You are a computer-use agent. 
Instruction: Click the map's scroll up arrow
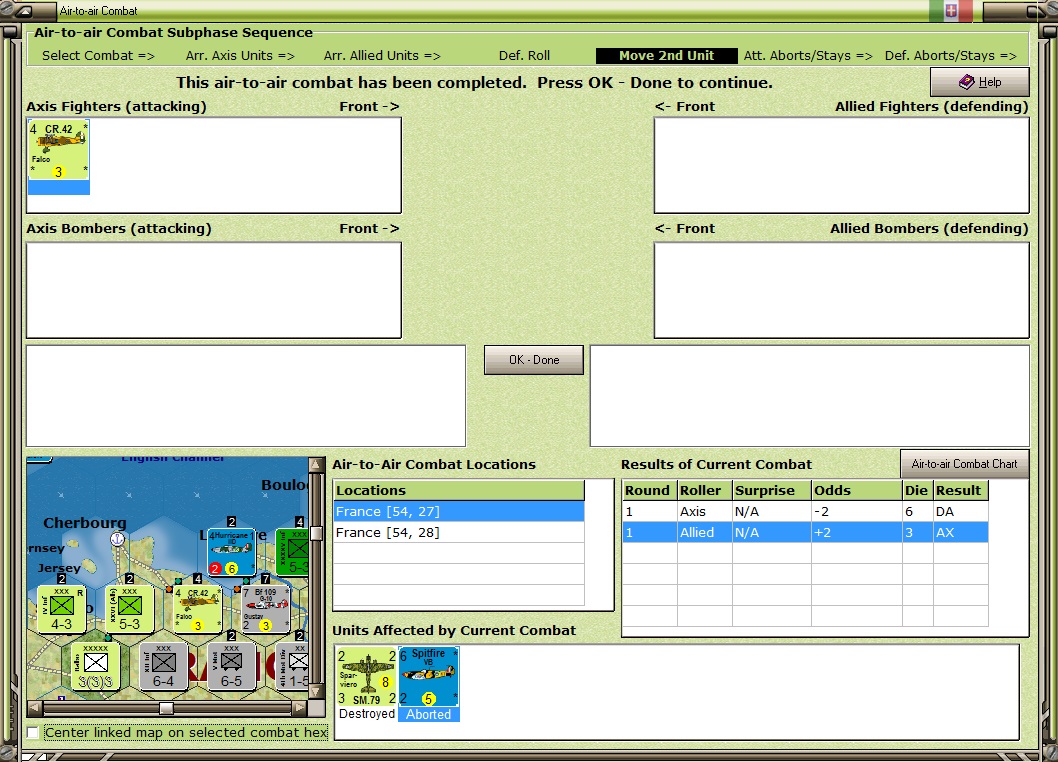tap(316, 465)
